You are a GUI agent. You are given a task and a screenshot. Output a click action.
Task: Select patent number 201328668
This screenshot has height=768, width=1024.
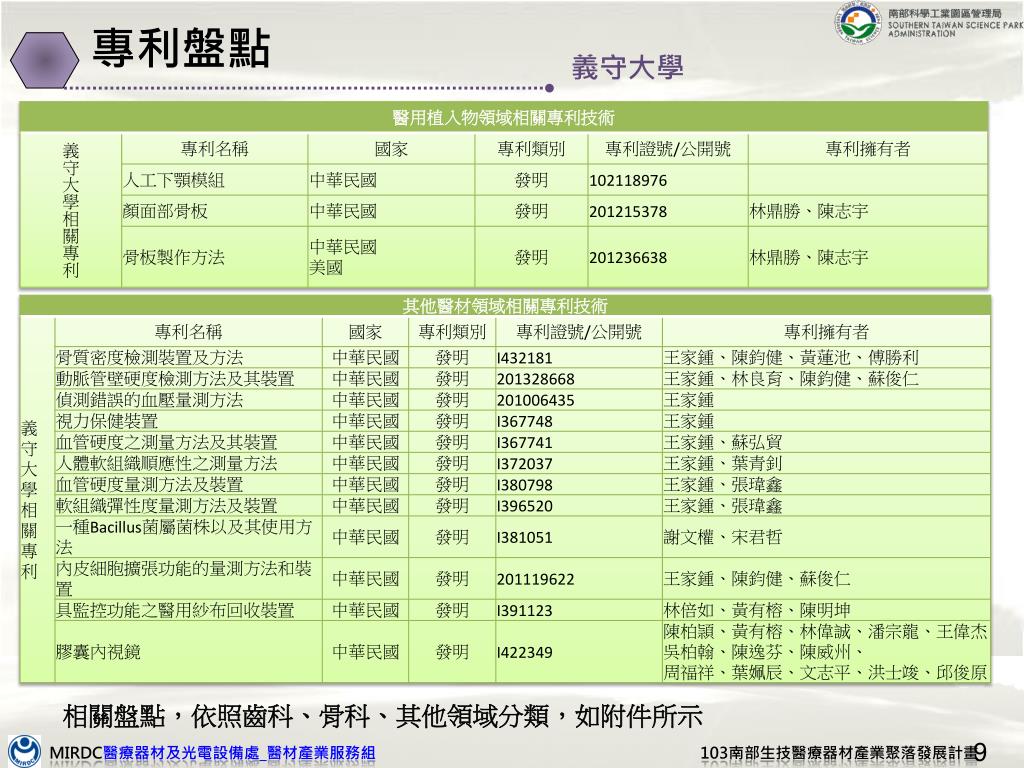(x=536, y=379)
